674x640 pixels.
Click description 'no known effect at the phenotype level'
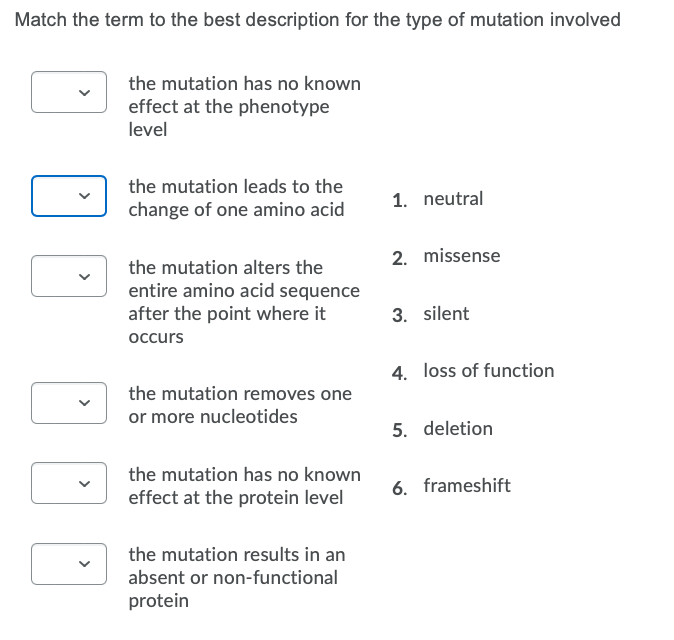[244, 106]
